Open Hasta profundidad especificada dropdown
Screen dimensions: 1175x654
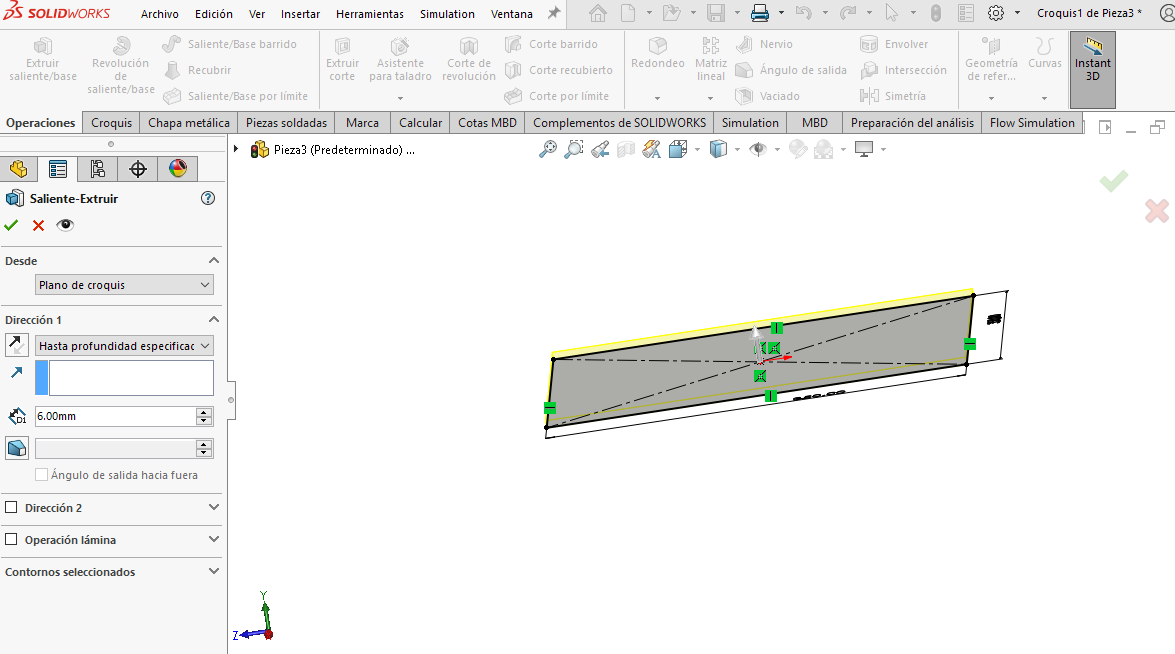tap(124, 345)
